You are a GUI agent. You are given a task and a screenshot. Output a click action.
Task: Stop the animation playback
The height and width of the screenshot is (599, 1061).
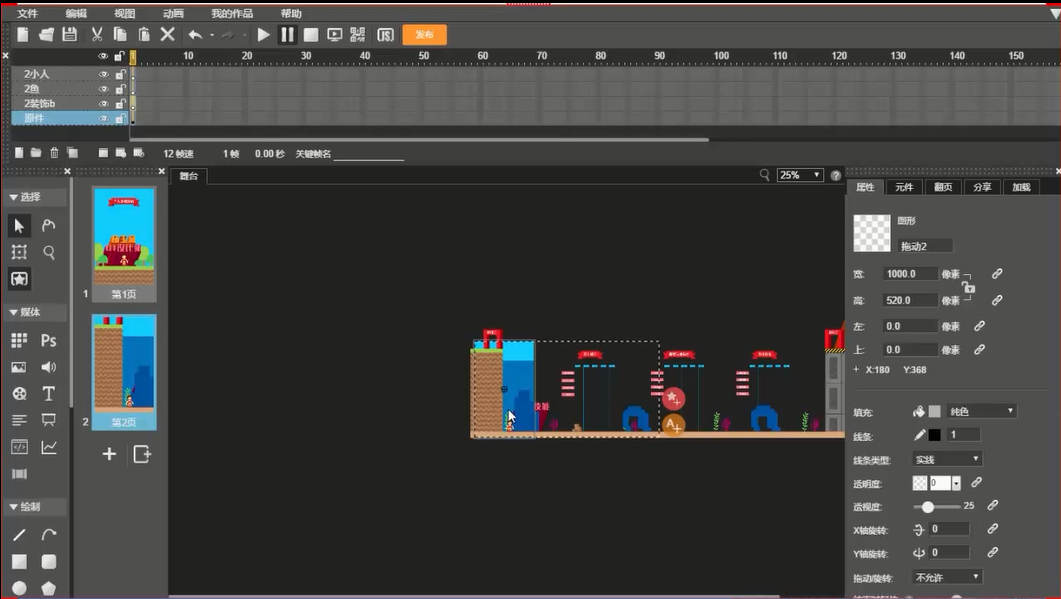click(311, 35)
